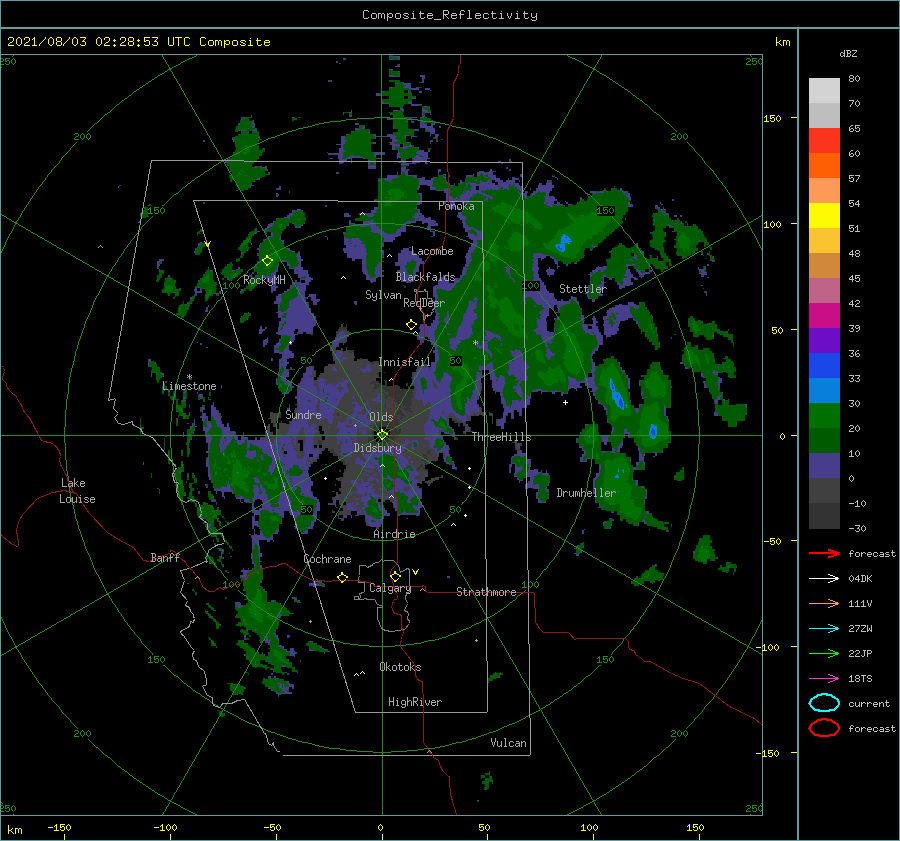Click the Blackfalds map label
The height and width of the screenshot is (841, 900).
(x=425, y=277)
